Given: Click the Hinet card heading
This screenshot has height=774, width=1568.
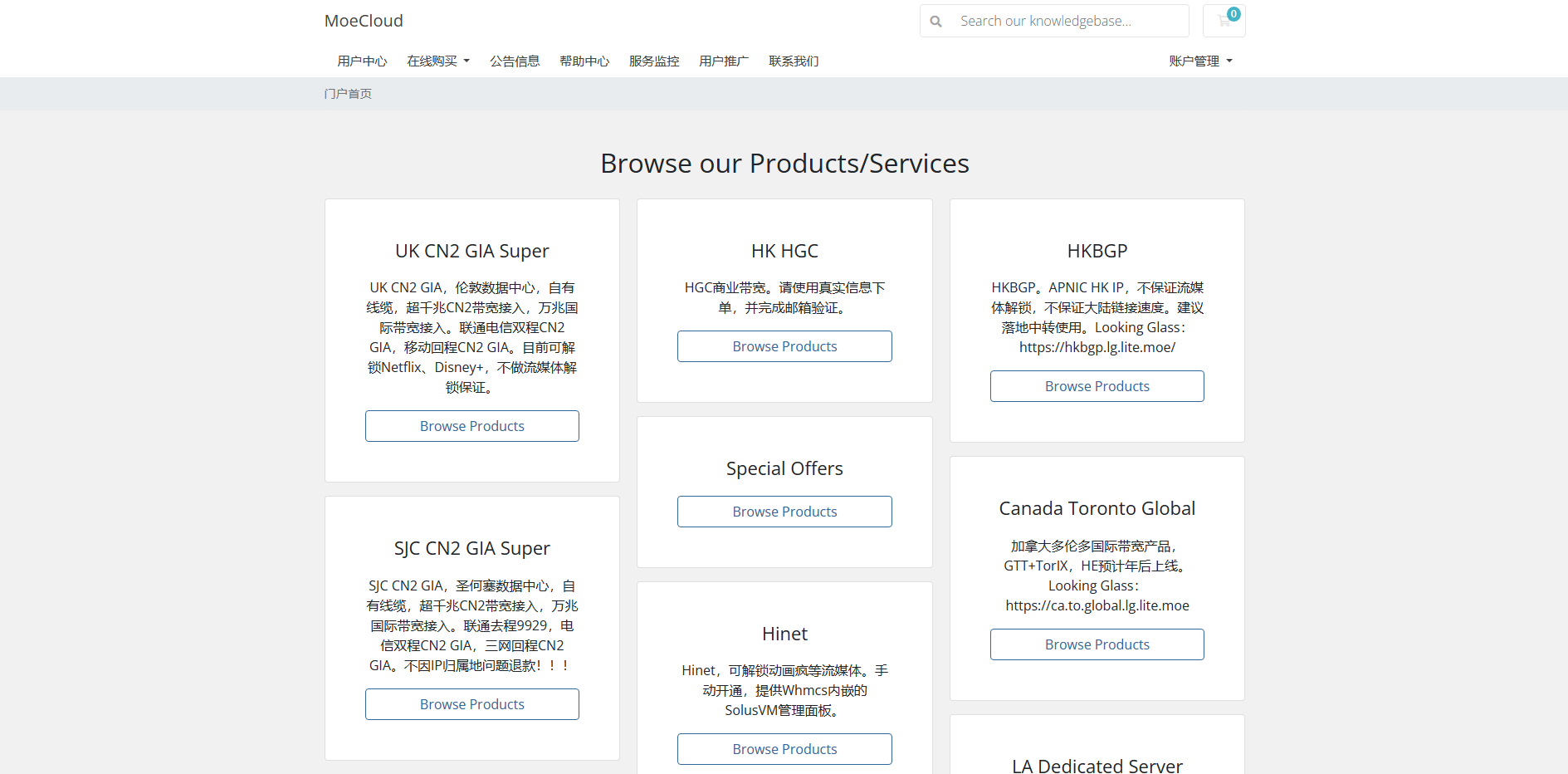Looking at the screenshot, I should tap(784, 634).
